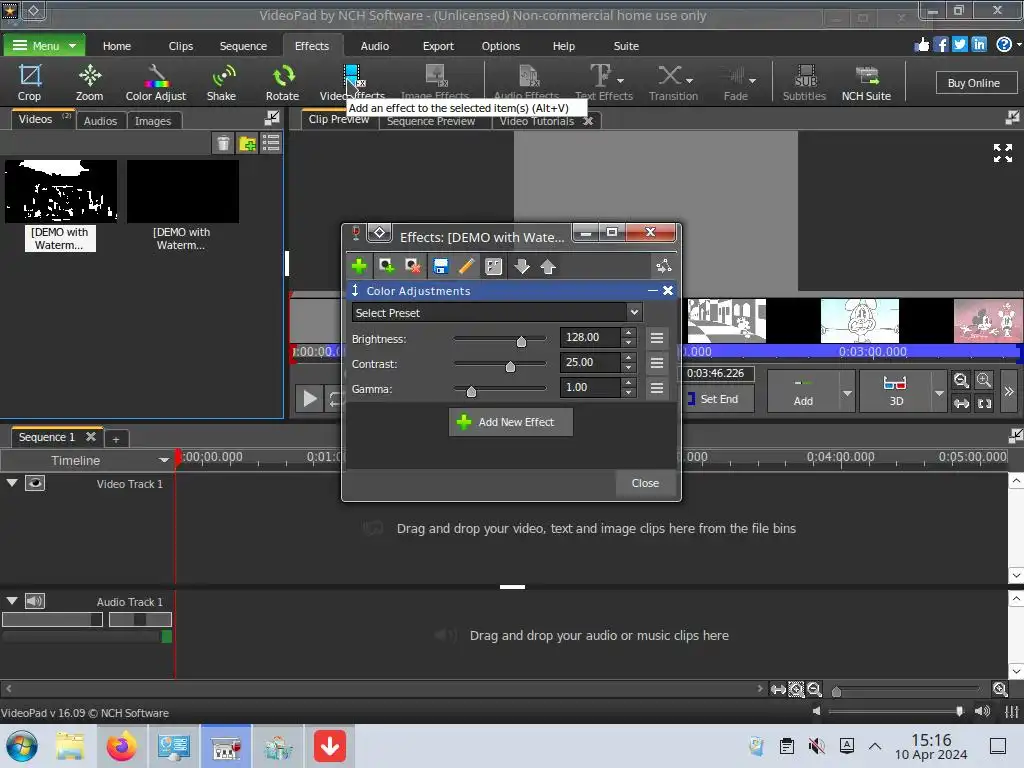Select first DEMO video thumbnail
Image resolution: width=1024 pixels, height=768 pixels.
61,191
